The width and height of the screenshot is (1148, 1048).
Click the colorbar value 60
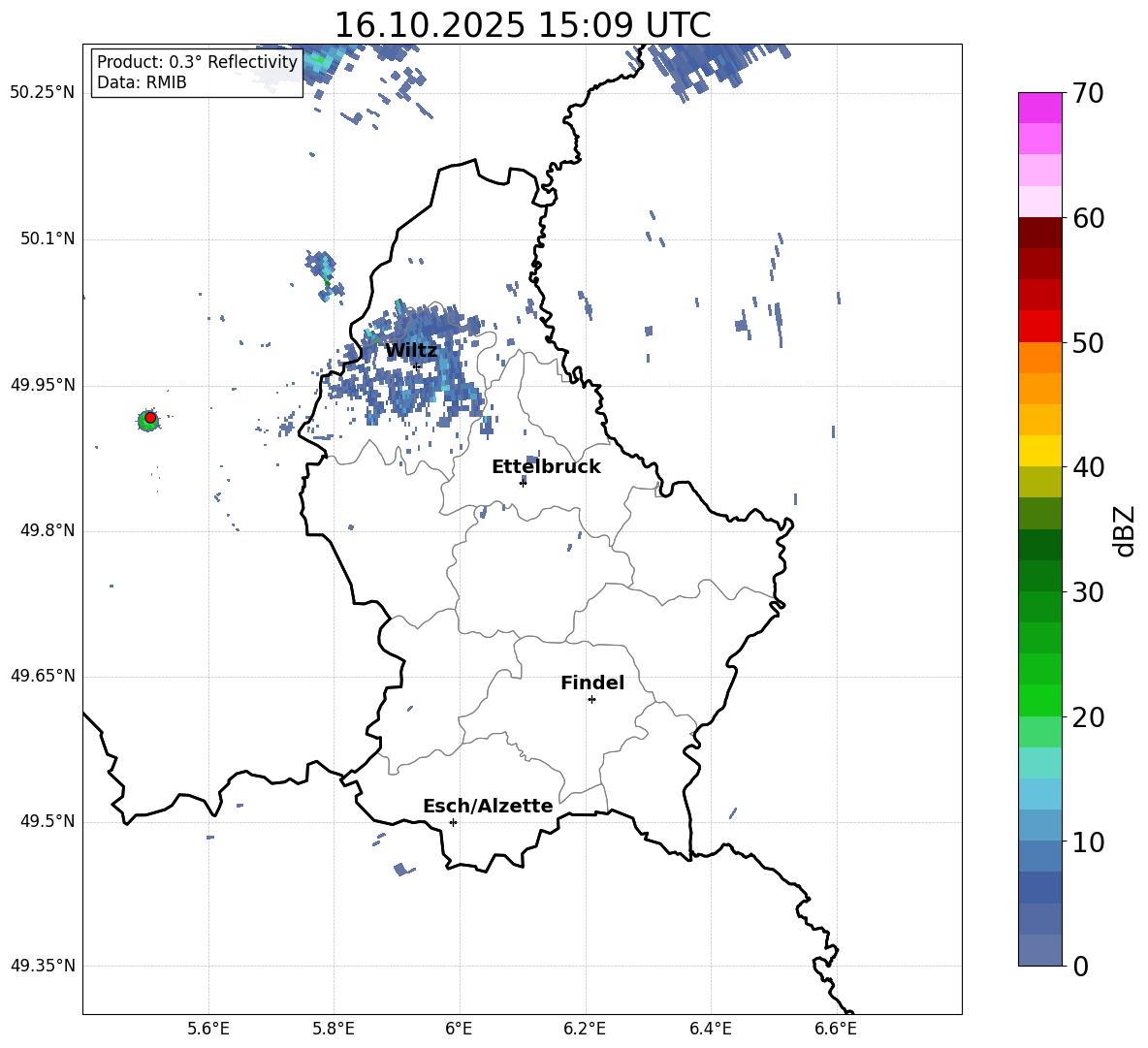[1088, 218]
